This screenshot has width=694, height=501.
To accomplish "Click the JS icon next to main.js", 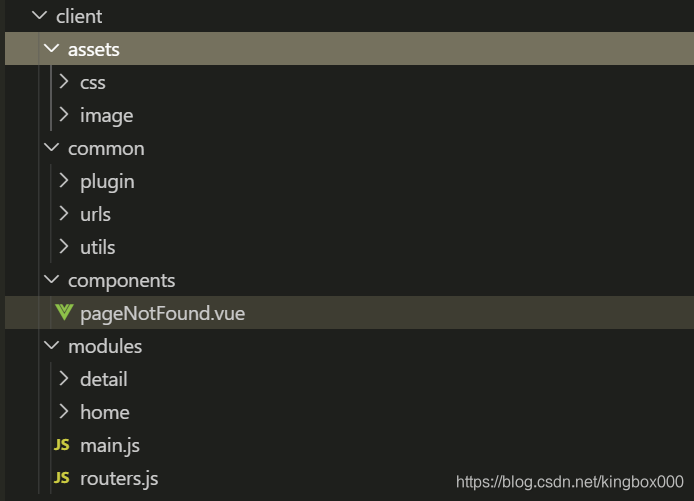I will [x=62, y=445].
